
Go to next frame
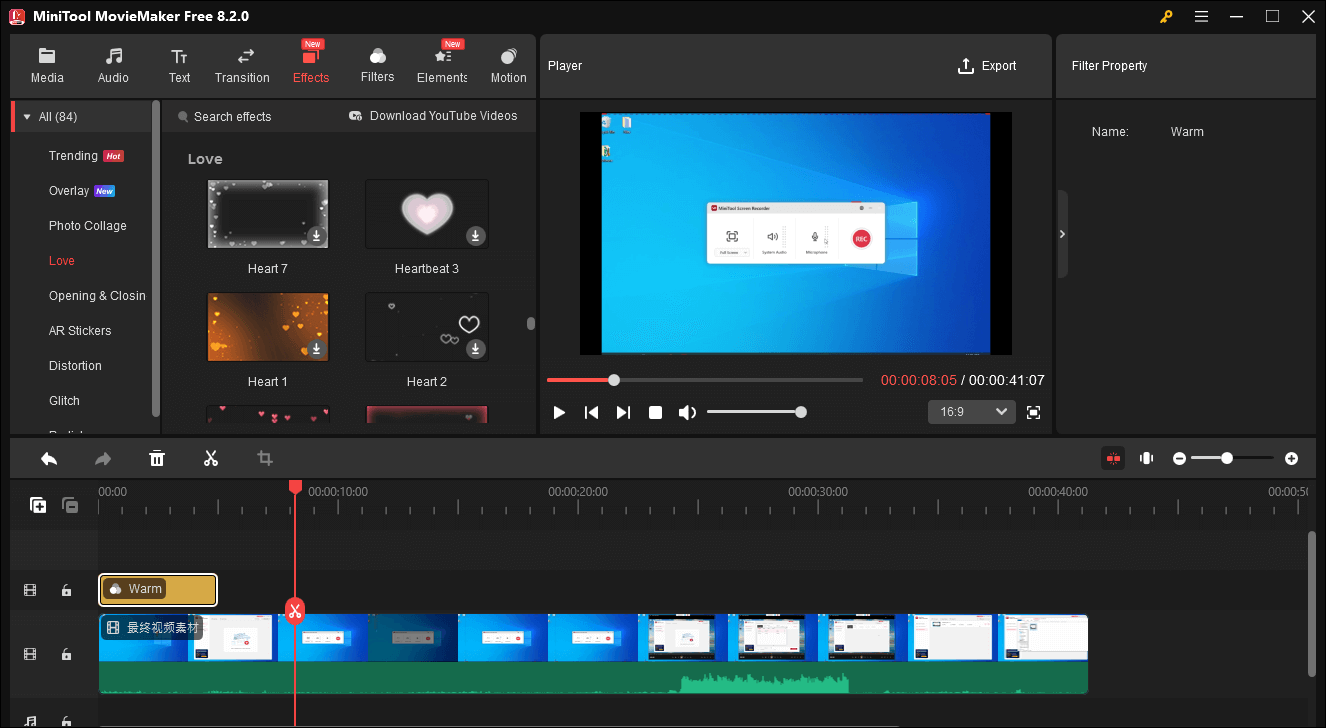[623, 412]
